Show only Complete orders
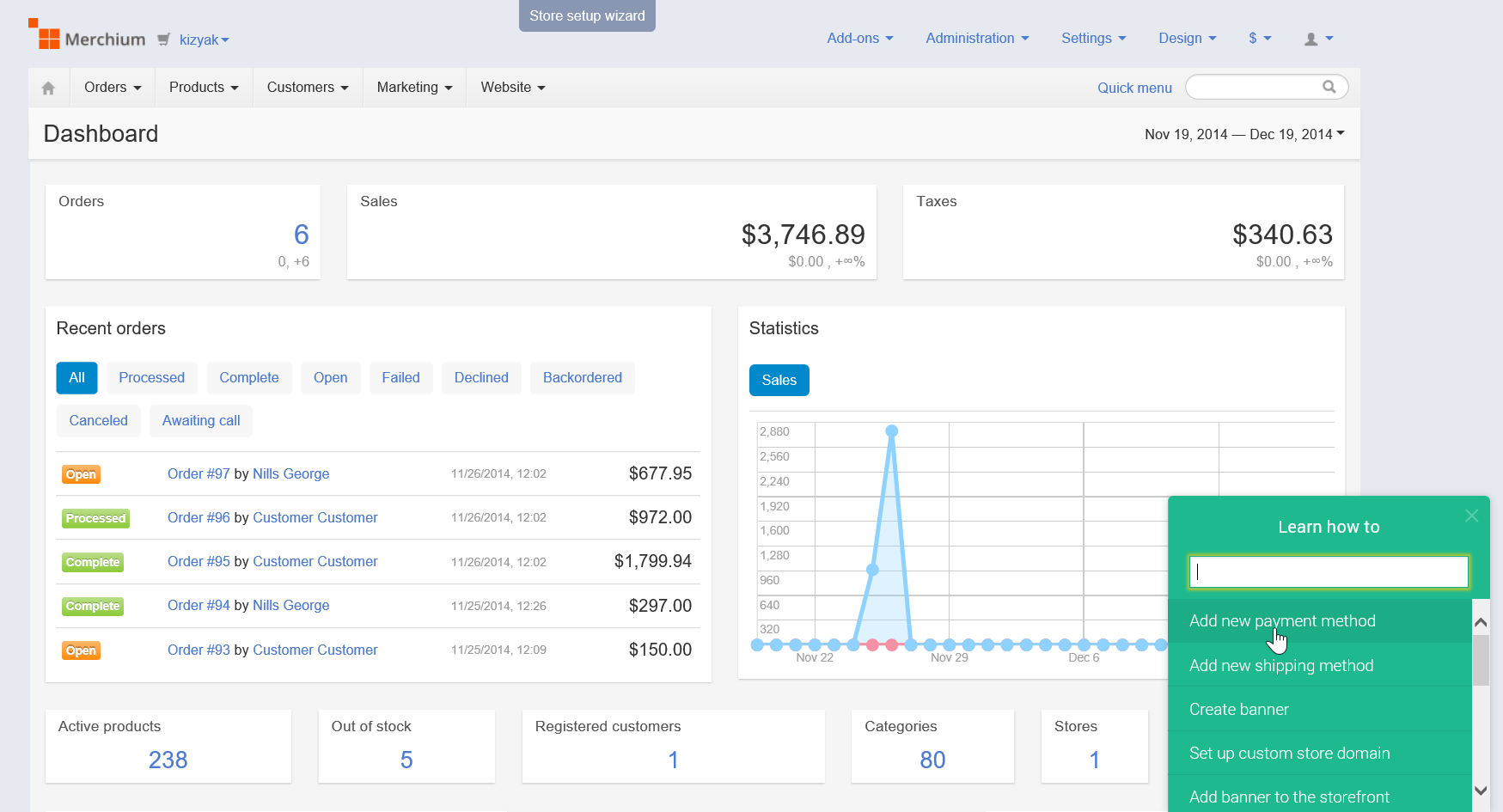1503x812 pixels. click(x=248, y=378)
